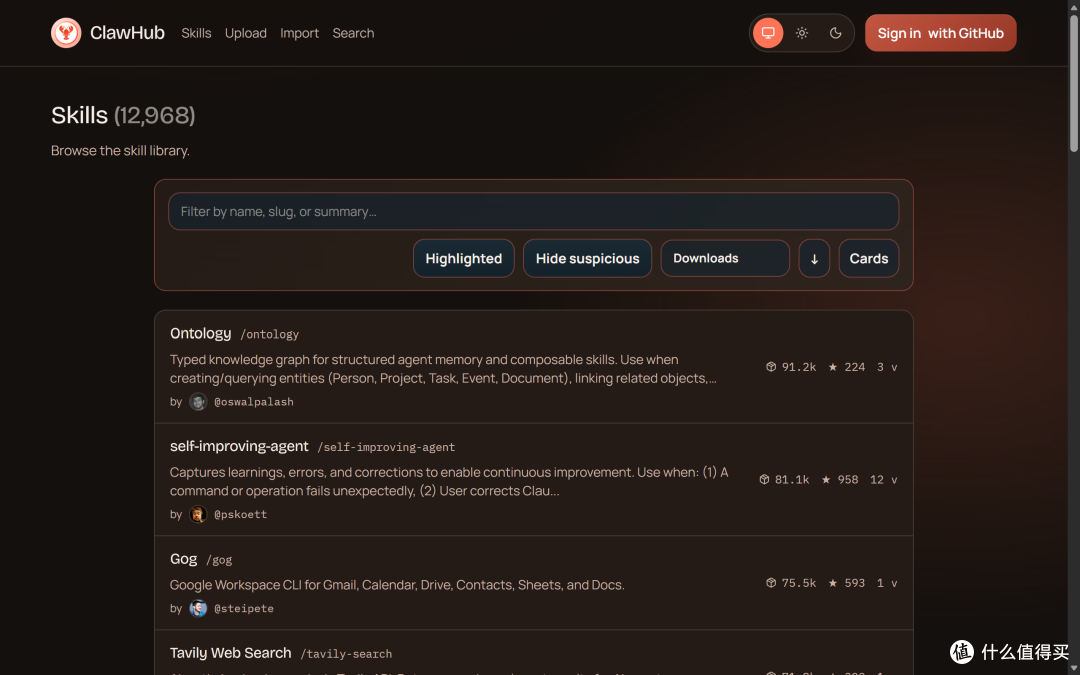1080x675 pixels.
Task: Click the 91.2k downloads count
Action: (799, 367)
